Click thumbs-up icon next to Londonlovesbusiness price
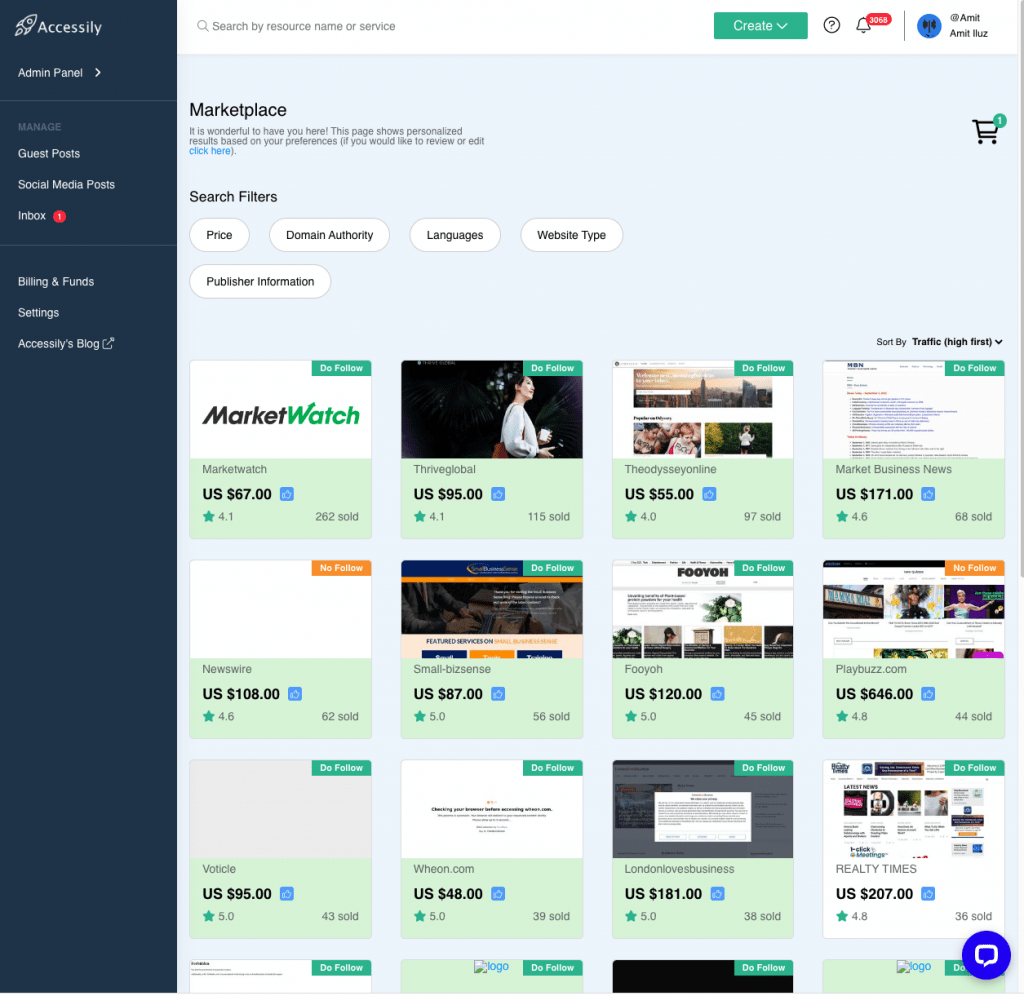Screen dimensions: 1024x996 point(717,894)
